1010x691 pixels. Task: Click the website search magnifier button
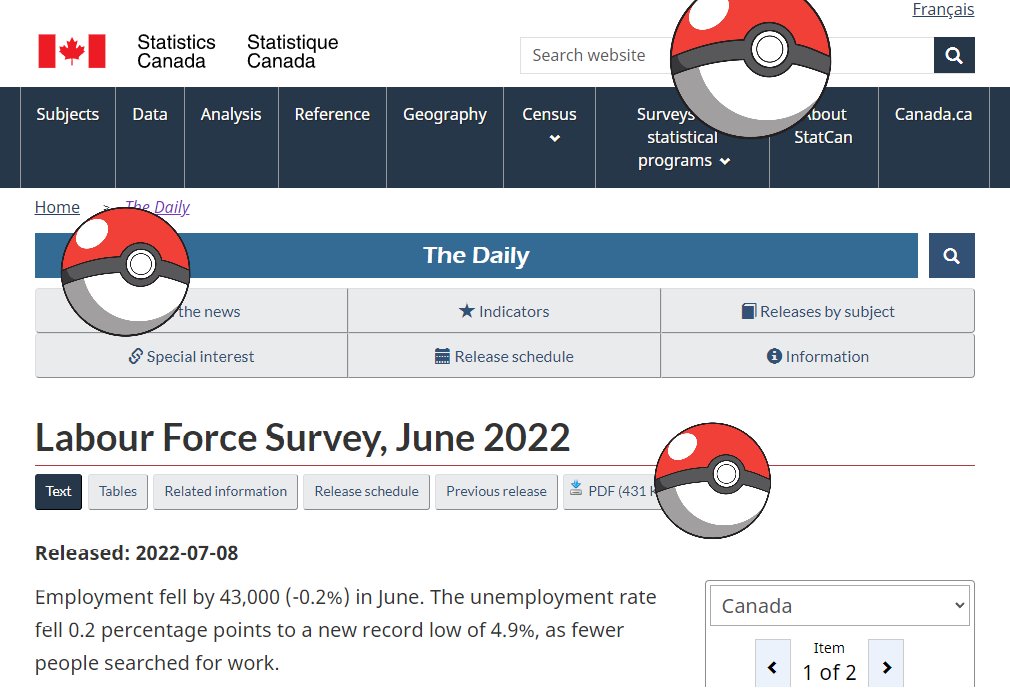pyautogui.click(x=954, y=55)
